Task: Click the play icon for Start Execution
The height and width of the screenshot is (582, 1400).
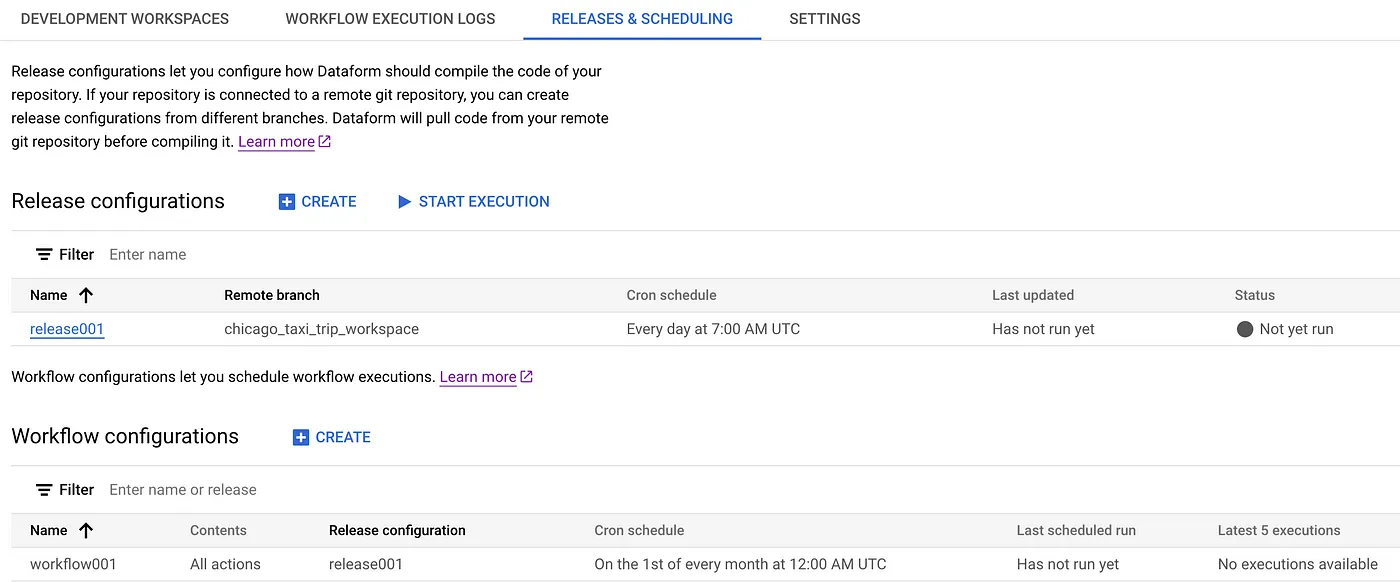Action: 404,202
